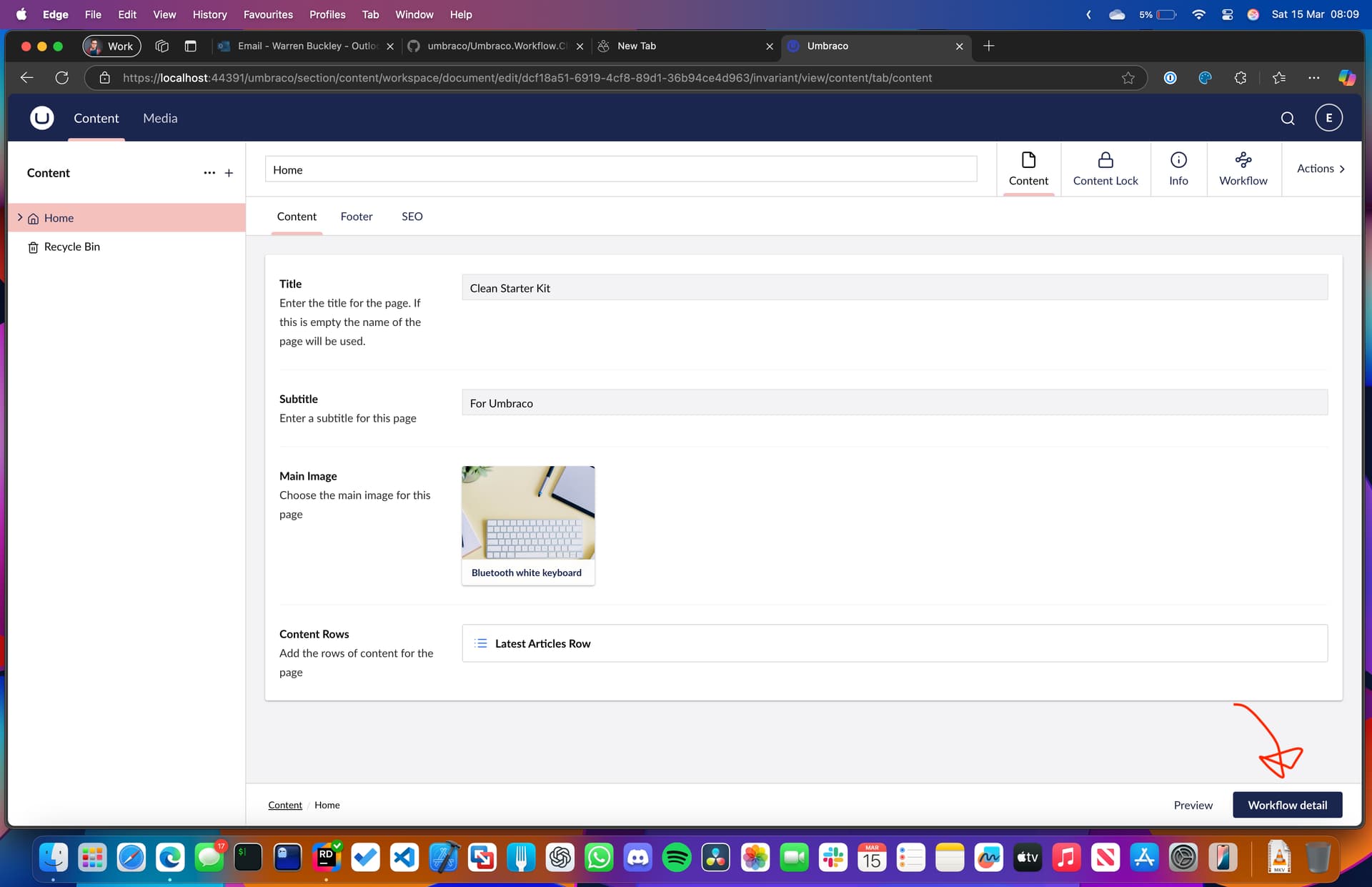View site information lock icon
The height and width of the screenshot is (887, 1372).
tap(104, 78)
